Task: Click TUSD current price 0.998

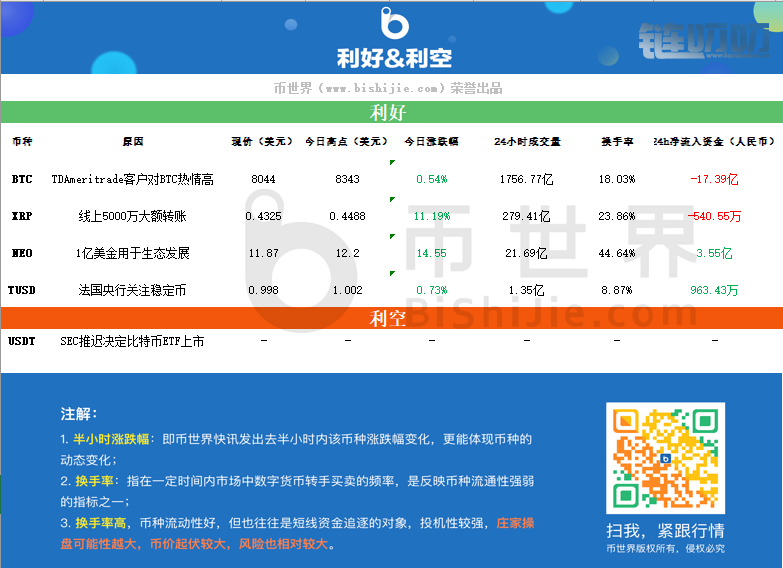Action: pyautogui.click(x=263, y=290)
